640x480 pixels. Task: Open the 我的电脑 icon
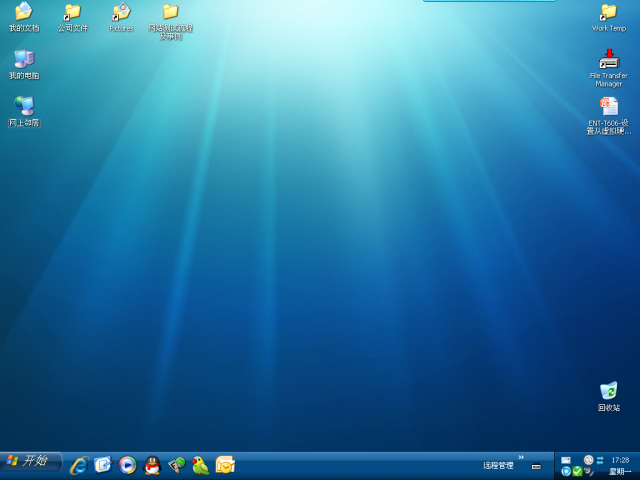click(23, 60)
